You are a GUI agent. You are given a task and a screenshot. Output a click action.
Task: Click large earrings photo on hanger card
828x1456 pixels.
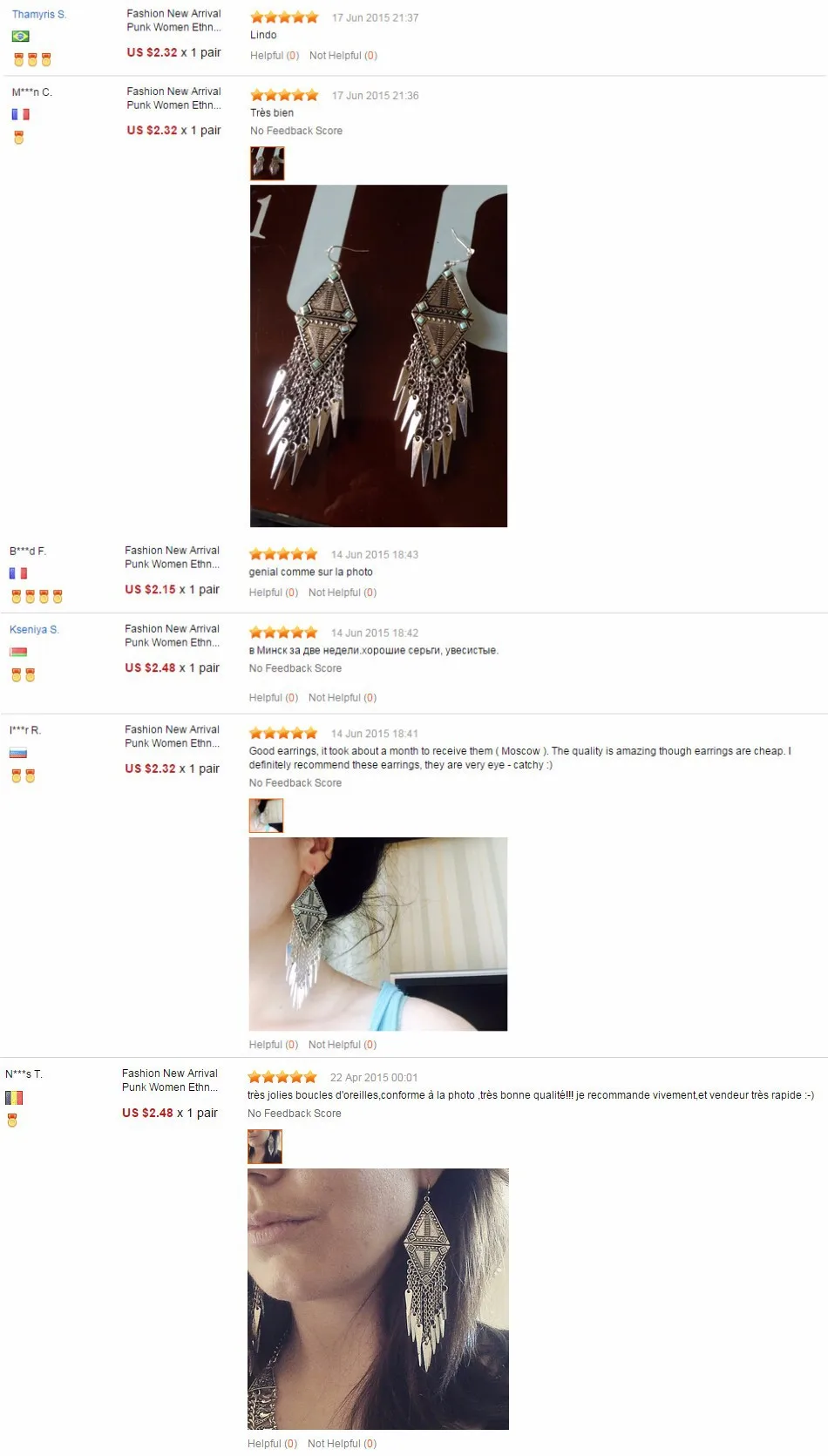pyautogui.click(x=378, y=356)
